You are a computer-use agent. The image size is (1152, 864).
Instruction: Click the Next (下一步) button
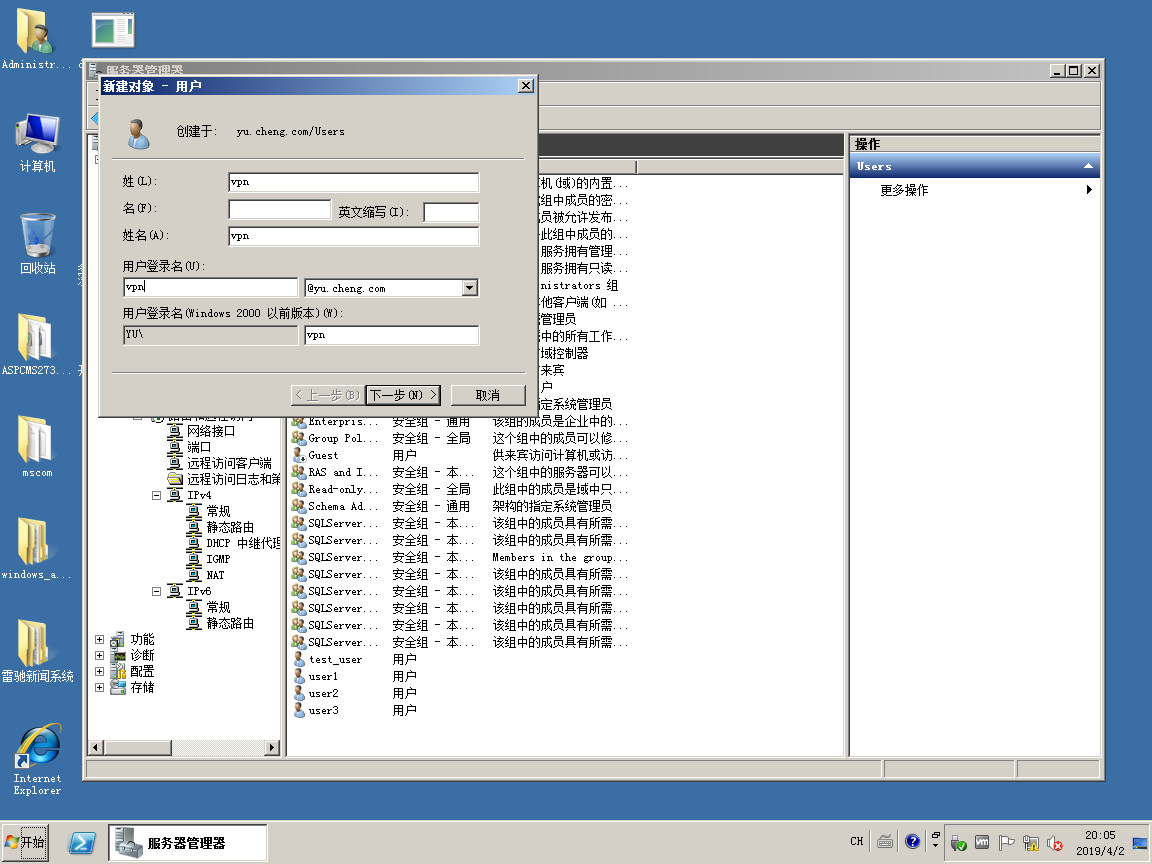[x=404, y=395]
